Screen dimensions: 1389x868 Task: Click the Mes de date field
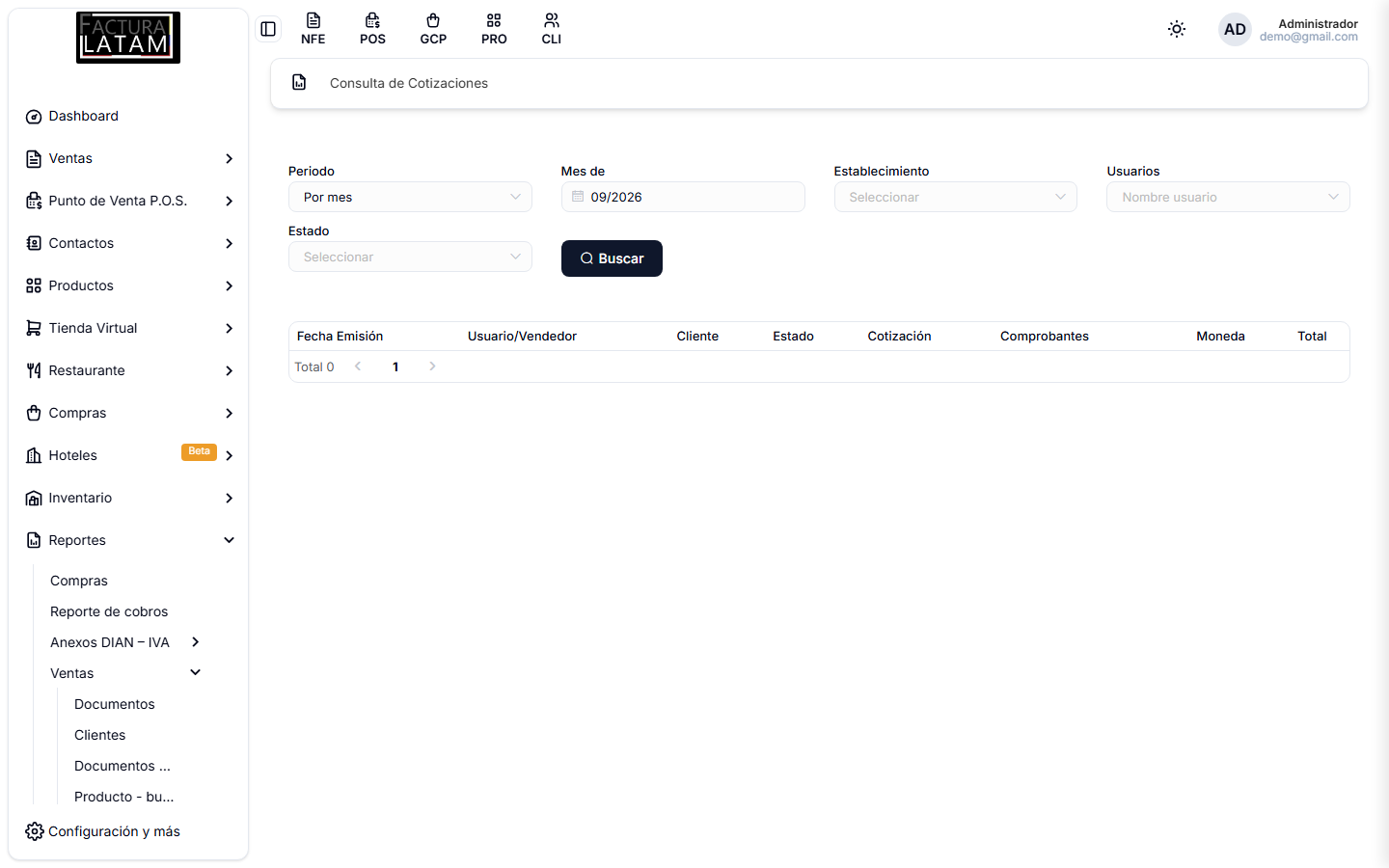683,197
